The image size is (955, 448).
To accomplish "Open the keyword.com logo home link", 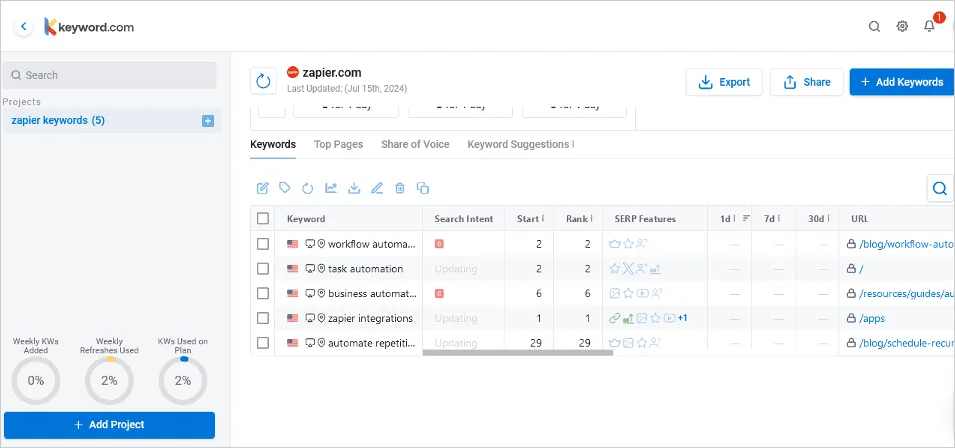I will 89,27.
